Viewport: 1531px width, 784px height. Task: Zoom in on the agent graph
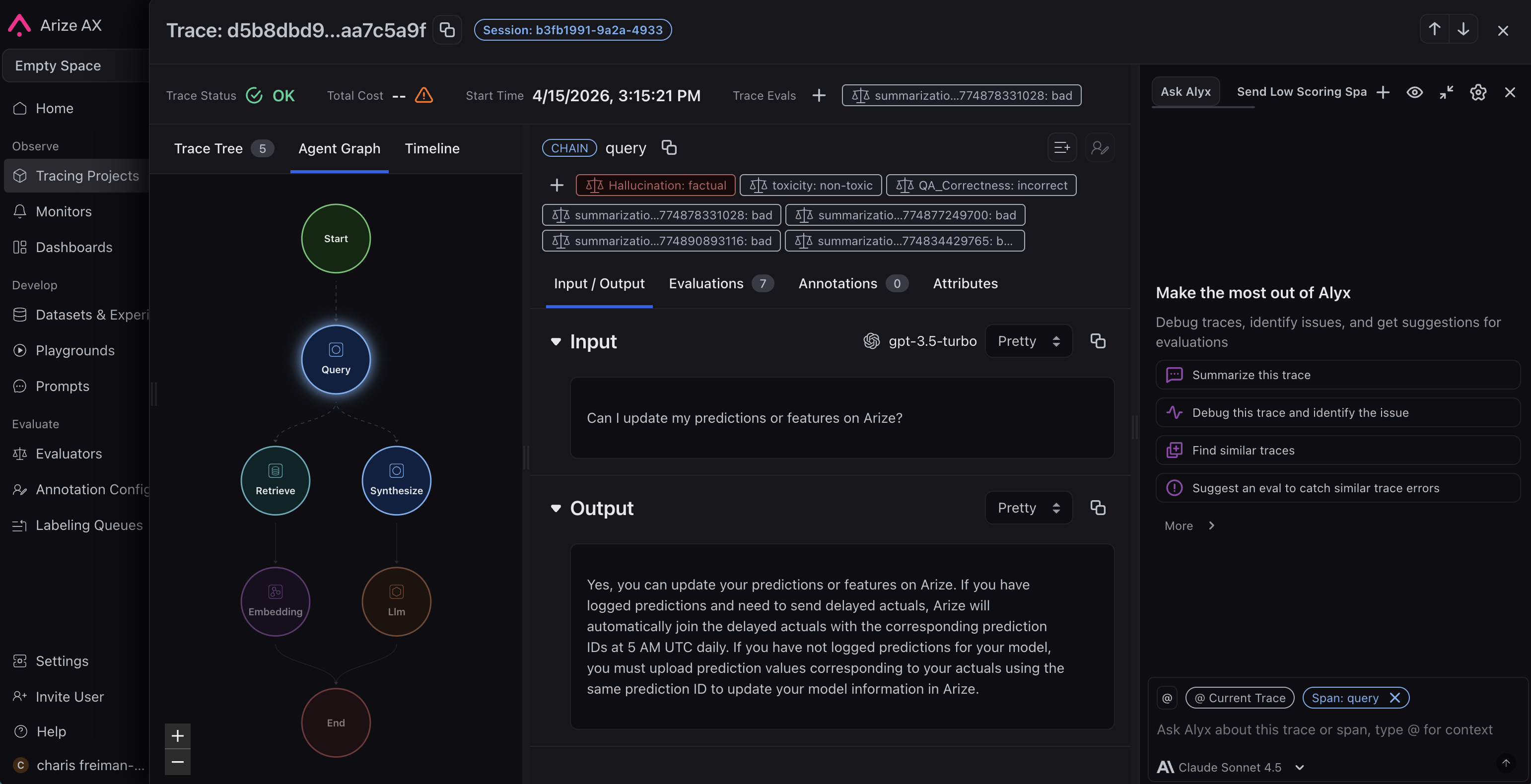tap(177, 736)
